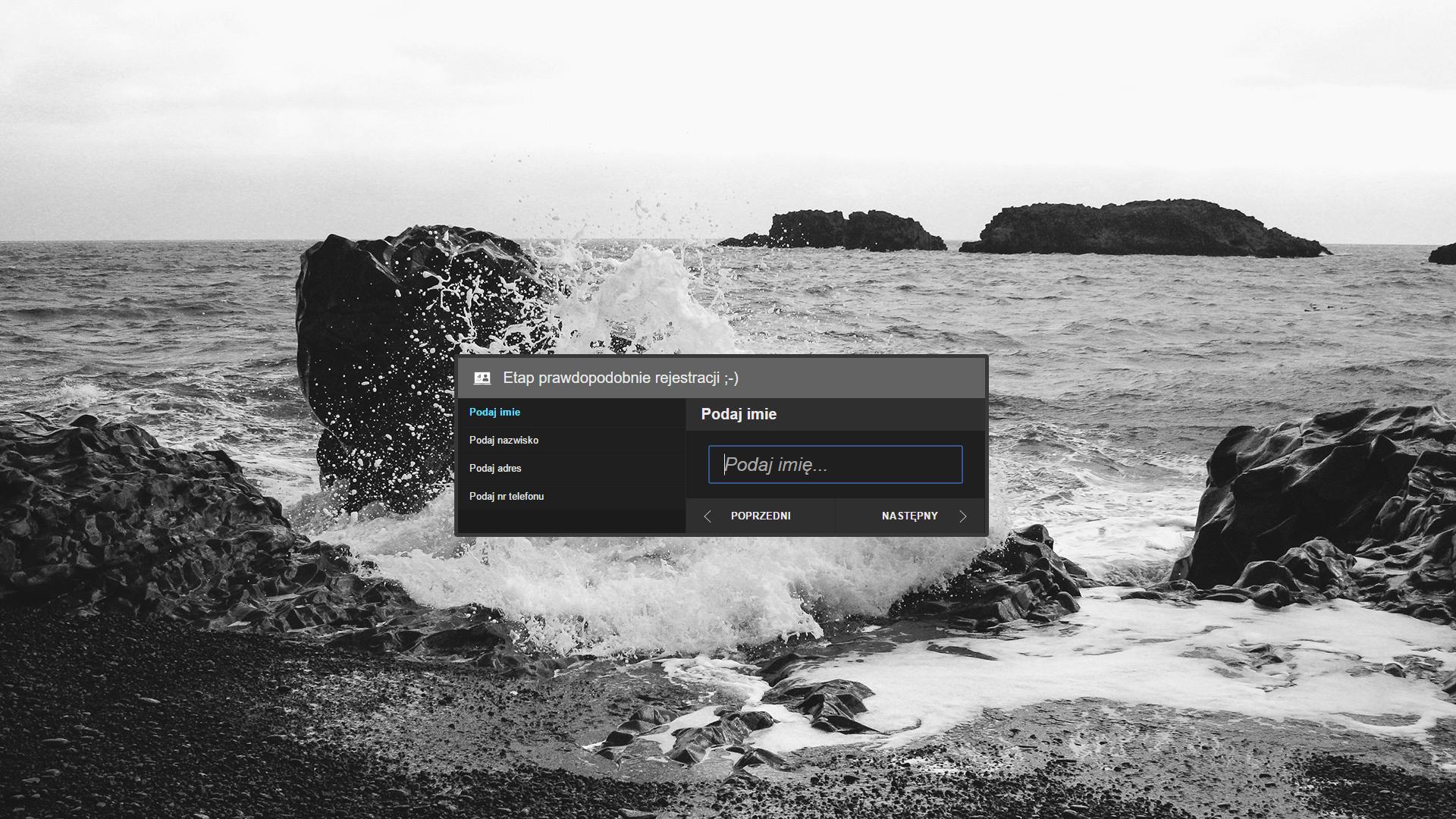1456x819 pixels.
Task: Focus the 'Podaj imię...' text field
Action: (835, 465)
